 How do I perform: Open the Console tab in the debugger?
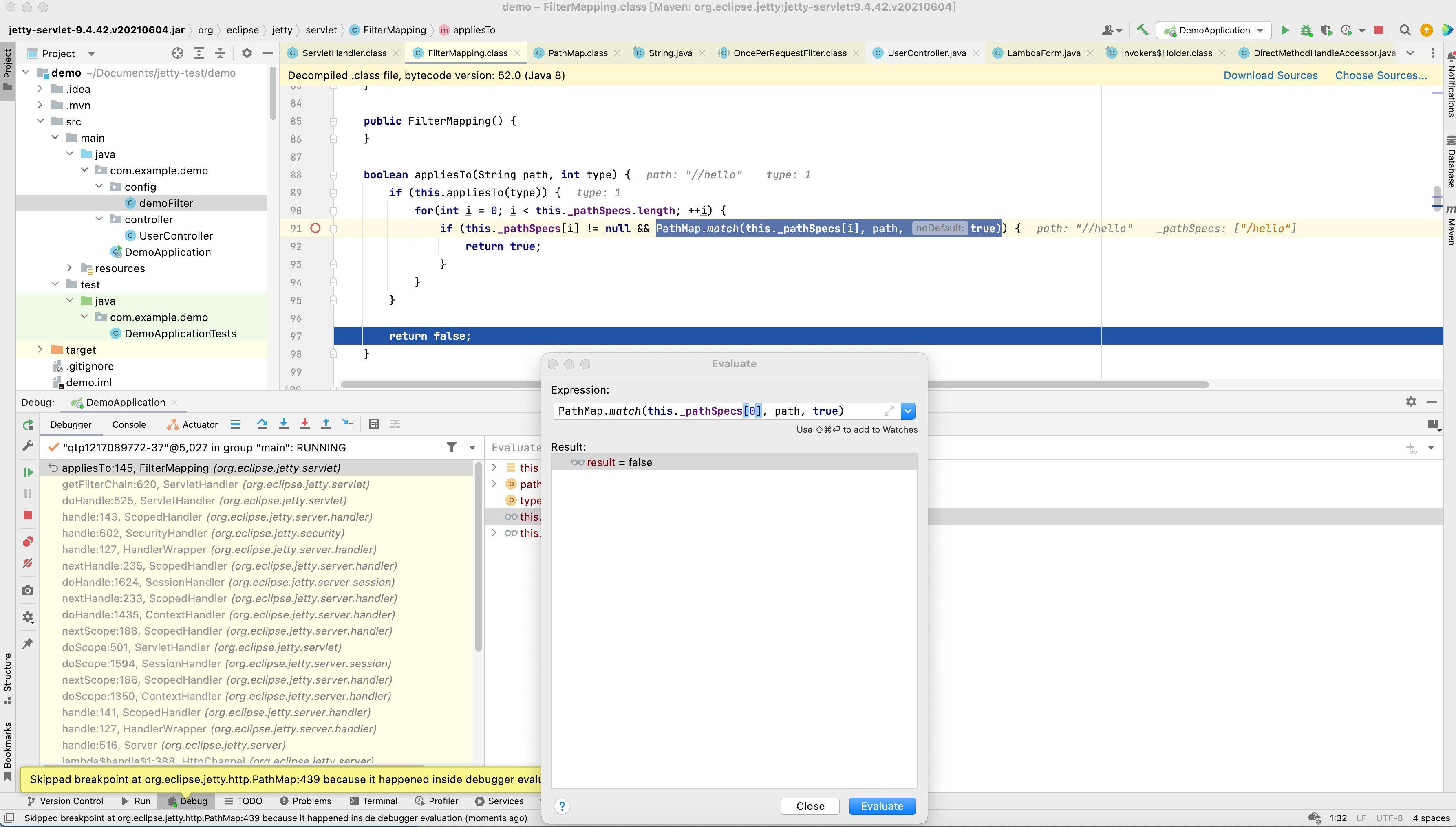[129, 424]
